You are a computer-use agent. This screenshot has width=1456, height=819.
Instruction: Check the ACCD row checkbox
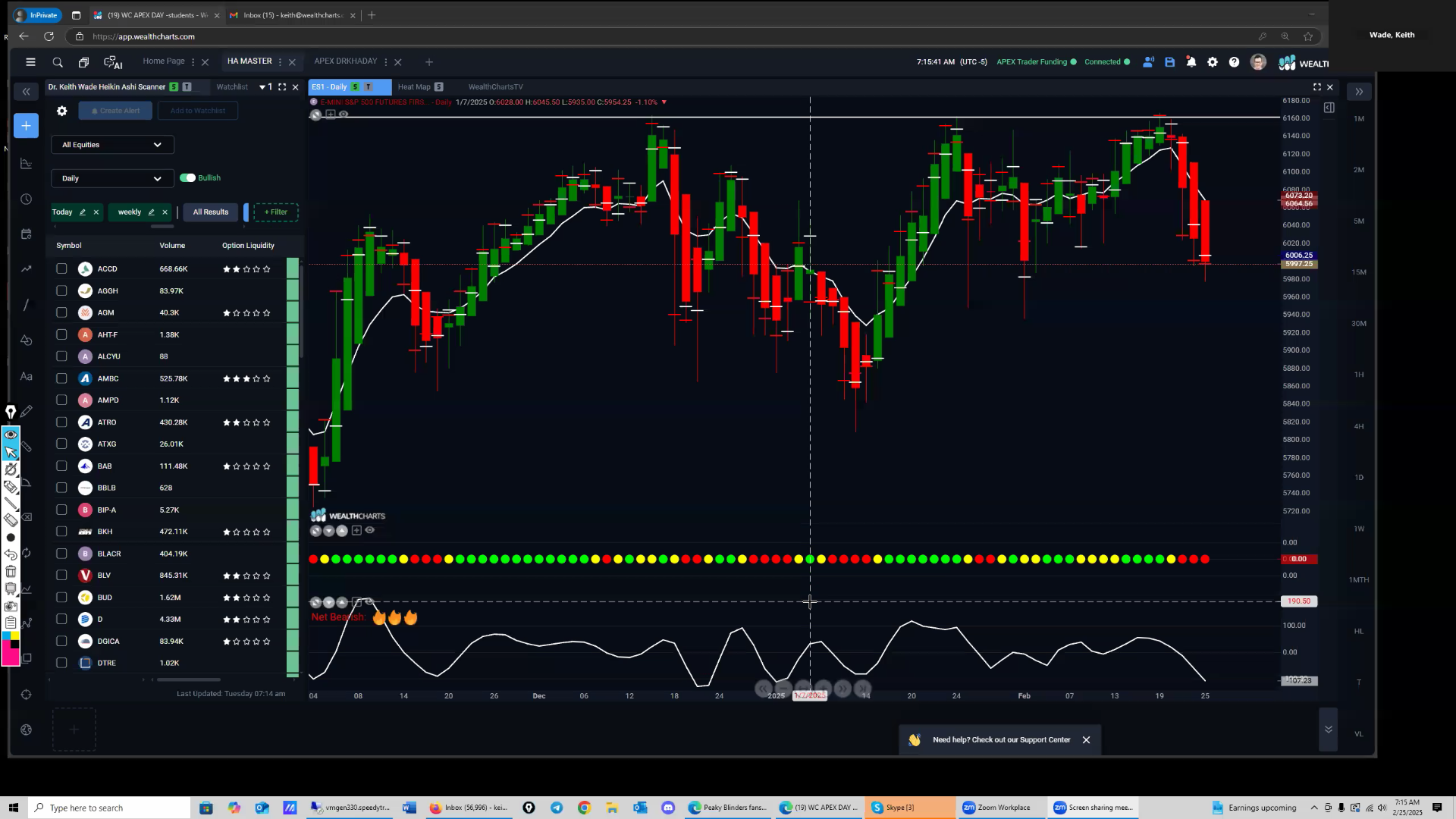(61, 269)
